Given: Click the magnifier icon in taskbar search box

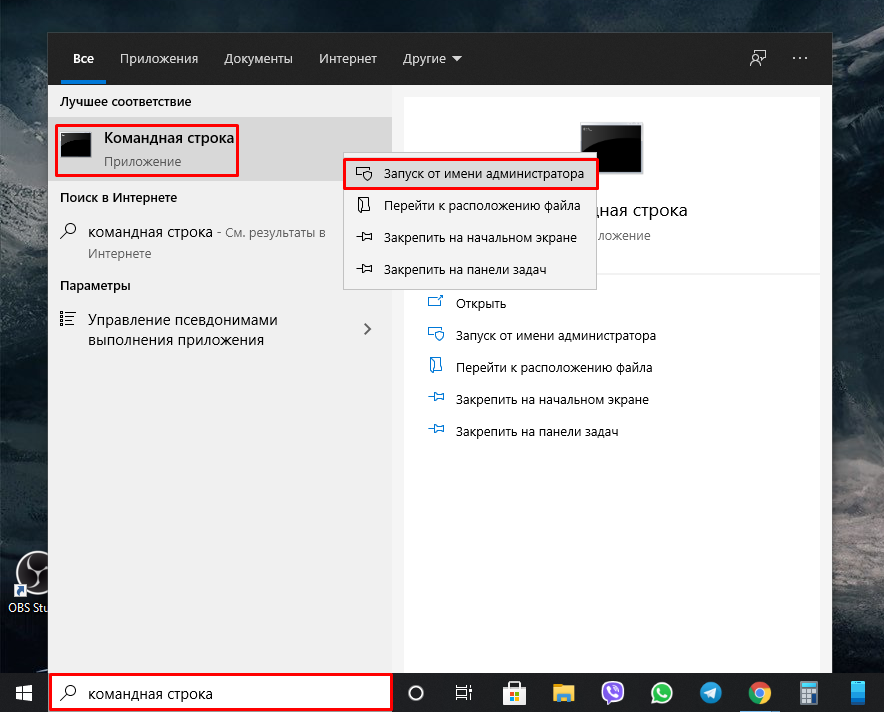Looking at the screenshot, I should coord(69,692).
